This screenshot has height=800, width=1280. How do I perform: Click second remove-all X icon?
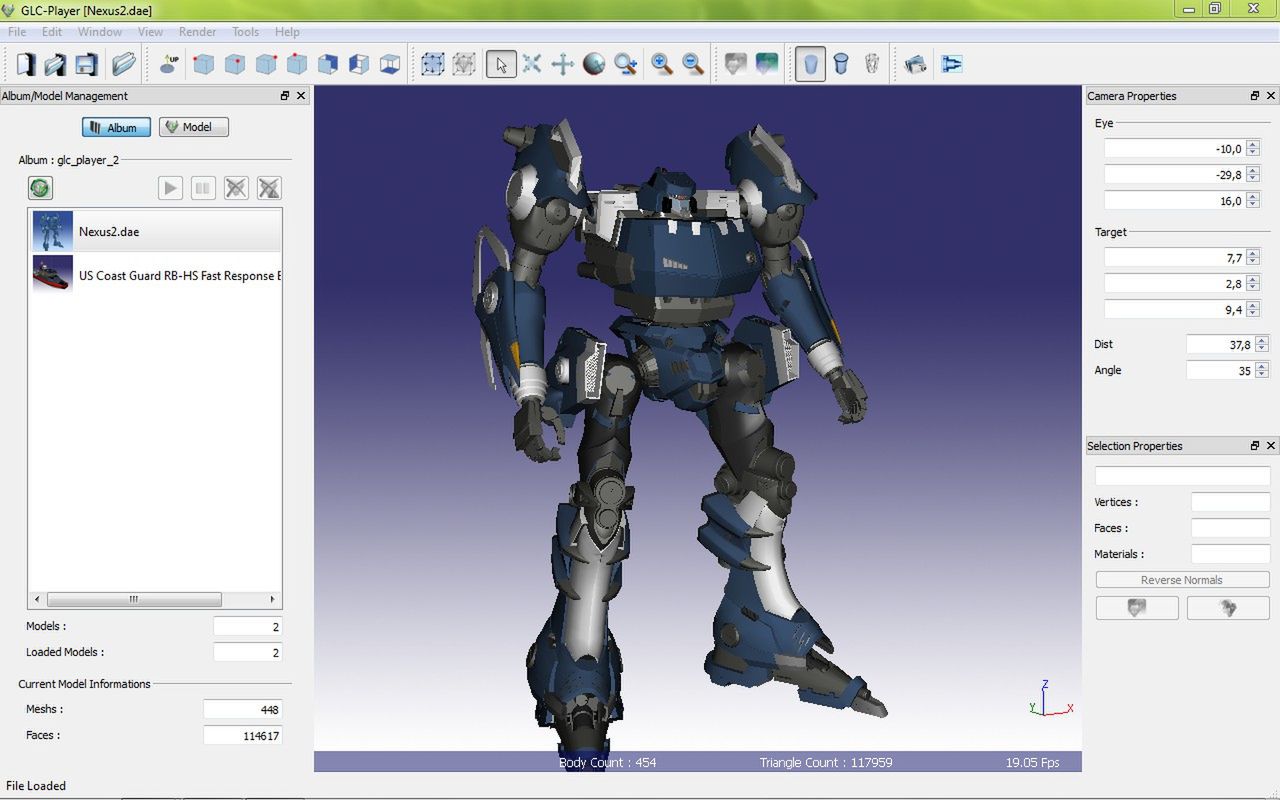269,188
